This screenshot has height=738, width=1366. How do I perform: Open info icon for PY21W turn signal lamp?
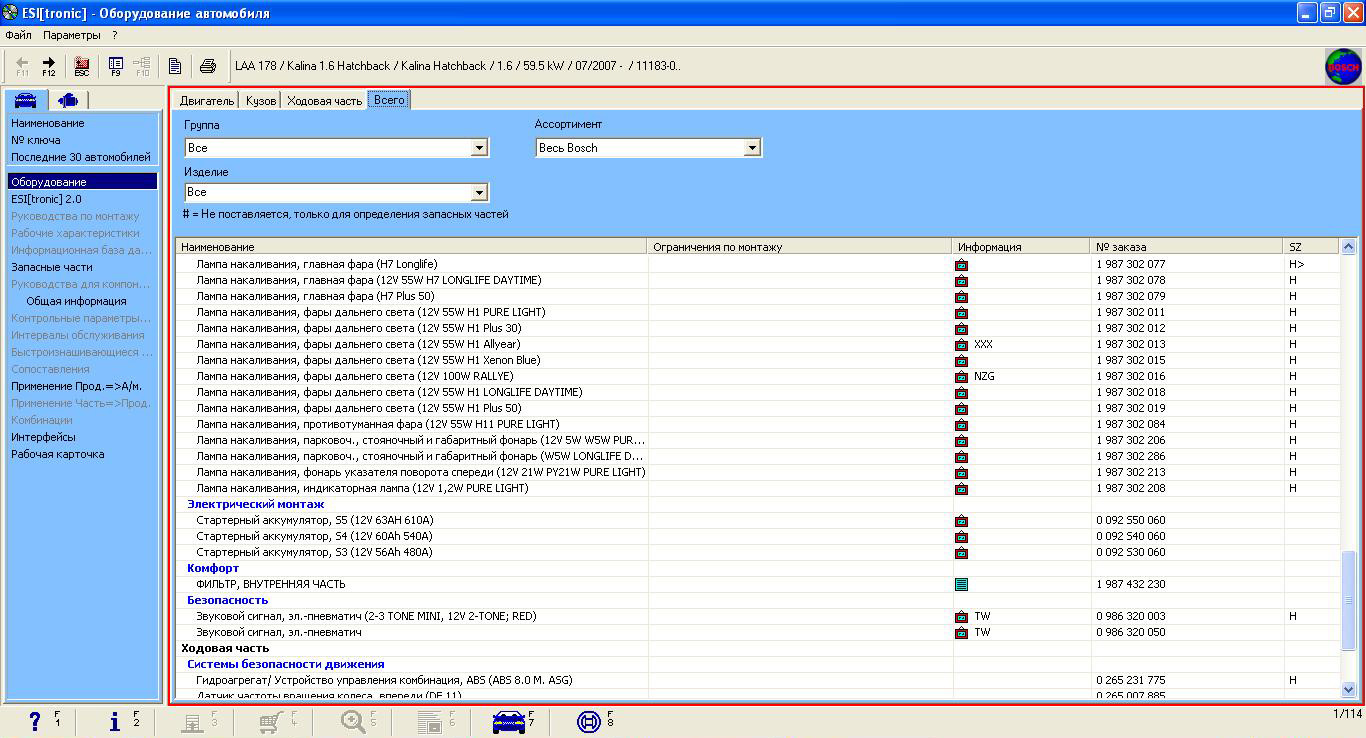point(961,473)
